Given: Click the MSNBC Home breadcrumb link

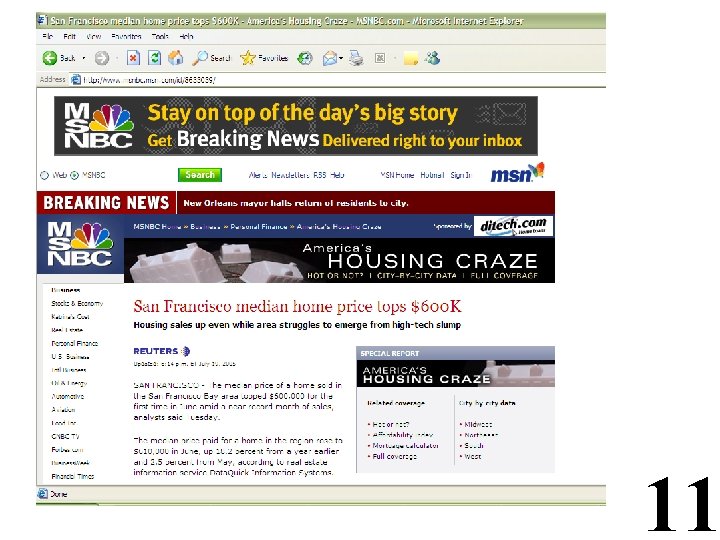Looking at the screenshot, I should (158, 226).
